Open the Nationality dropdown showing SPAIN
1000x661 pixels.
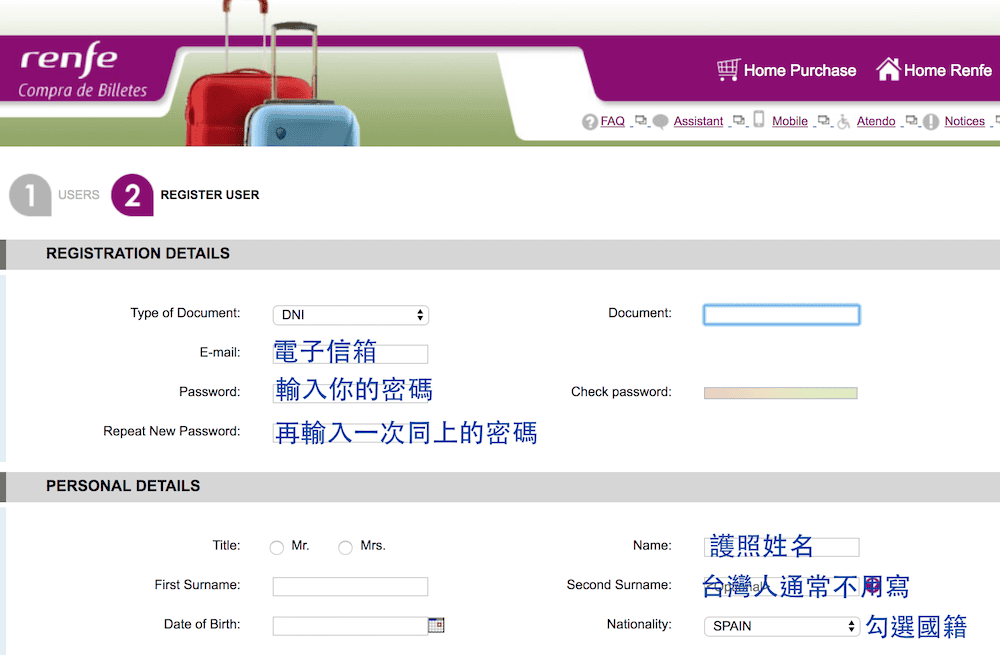[781, 625]
